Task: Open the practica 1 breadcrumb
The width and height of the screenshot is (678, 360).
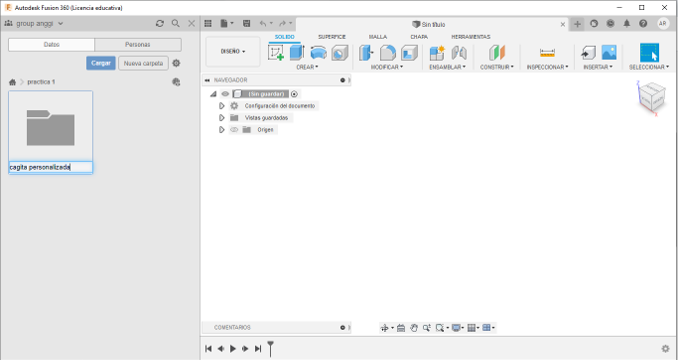Action: tap(41, 82)
